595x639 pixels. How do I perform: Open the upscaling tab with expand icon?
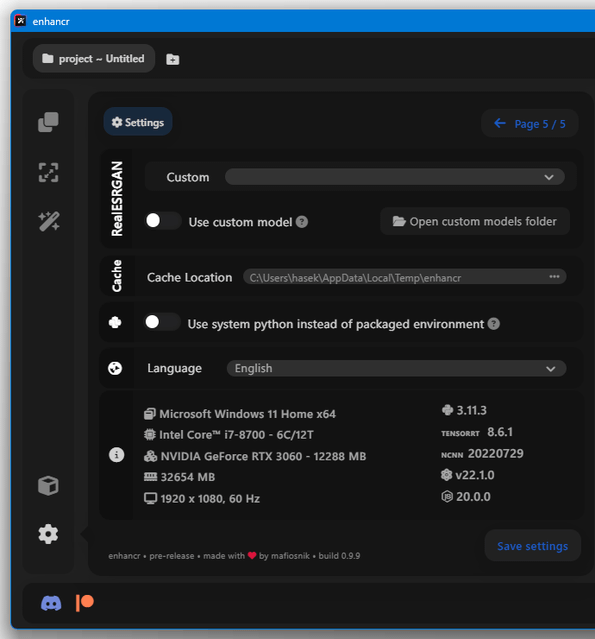pos(48,172)
